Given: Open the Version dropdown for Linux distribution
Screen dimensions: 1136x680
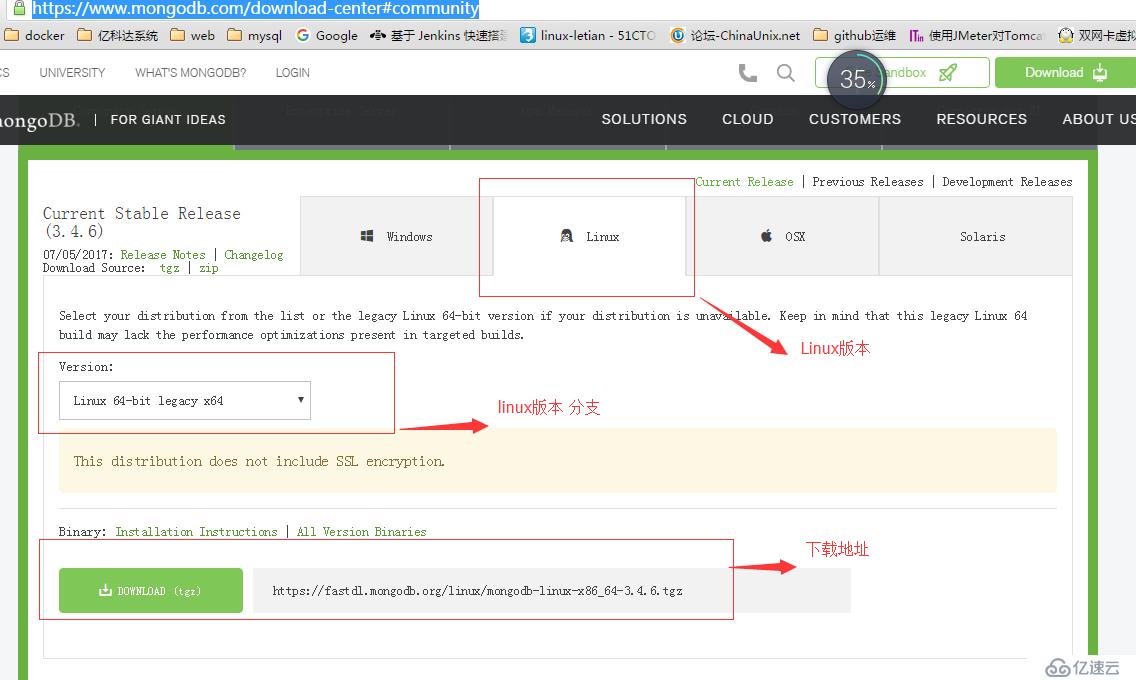Looking at the screenshot, I should pos(185,400).
